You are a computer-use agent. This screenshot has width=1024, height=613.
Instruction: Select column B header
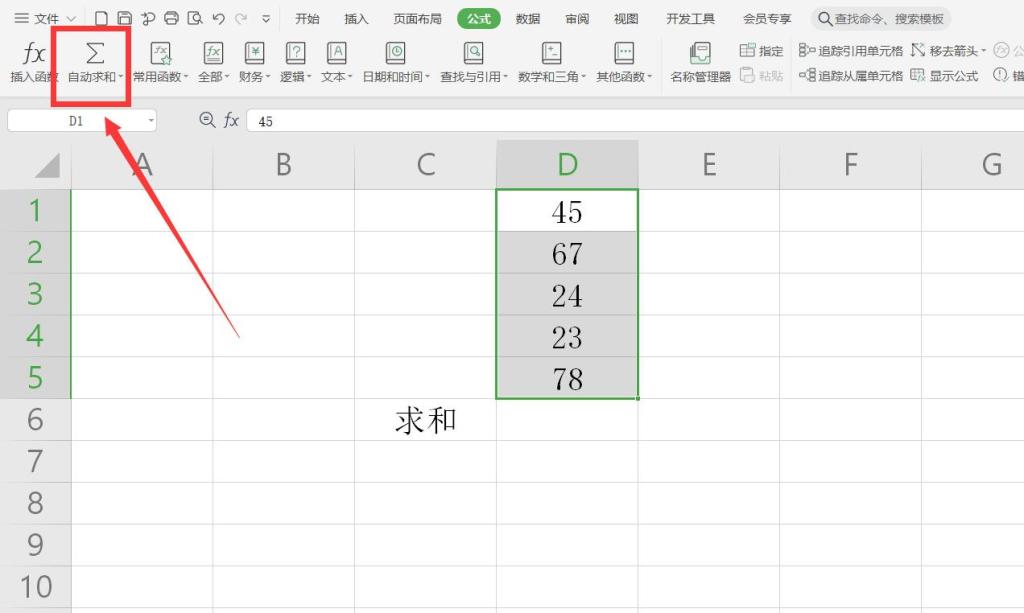tap(283, 165)
